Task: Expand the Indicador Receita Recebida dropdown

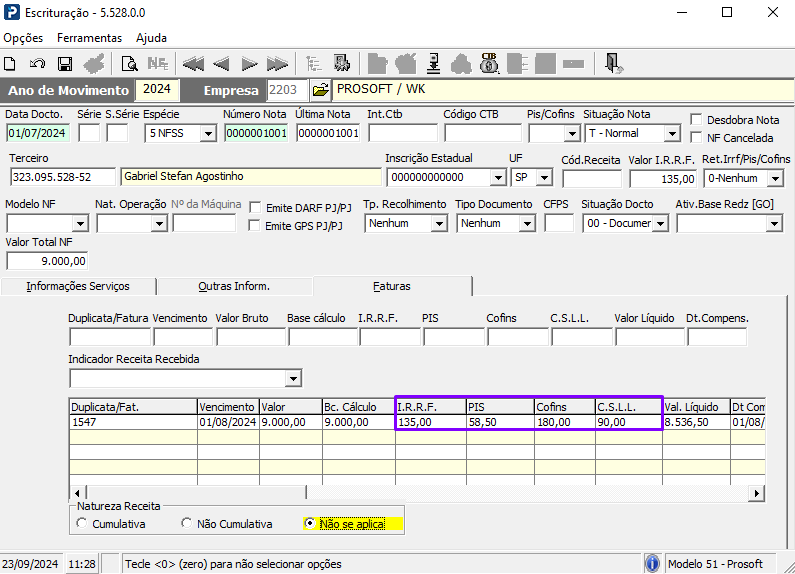Action: [x=293, y=378]
